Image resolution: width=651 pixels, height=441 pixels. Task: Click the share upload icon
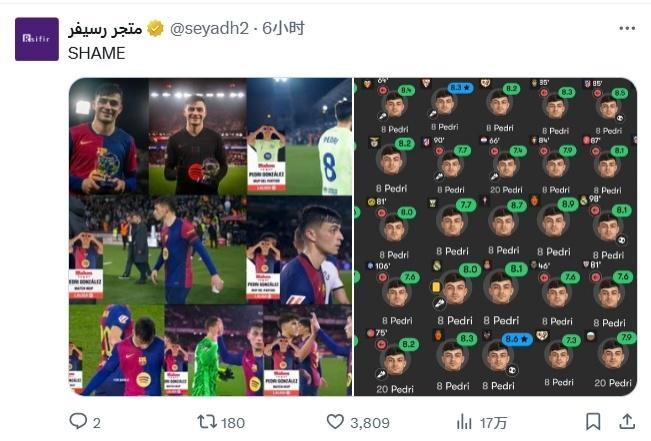tap(627, 422)
